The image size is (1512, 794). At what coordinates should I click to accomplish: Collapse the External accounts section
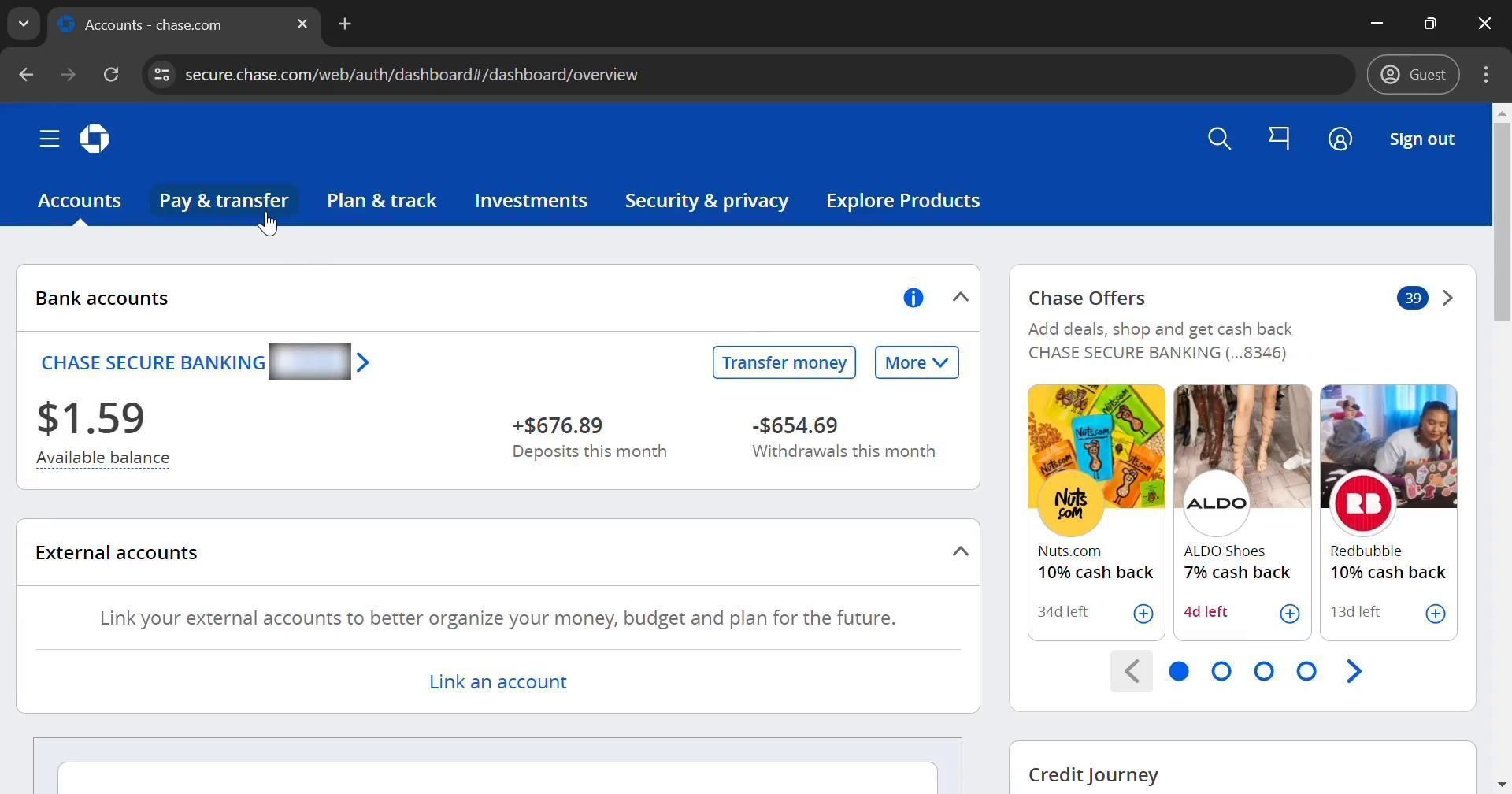960,552
